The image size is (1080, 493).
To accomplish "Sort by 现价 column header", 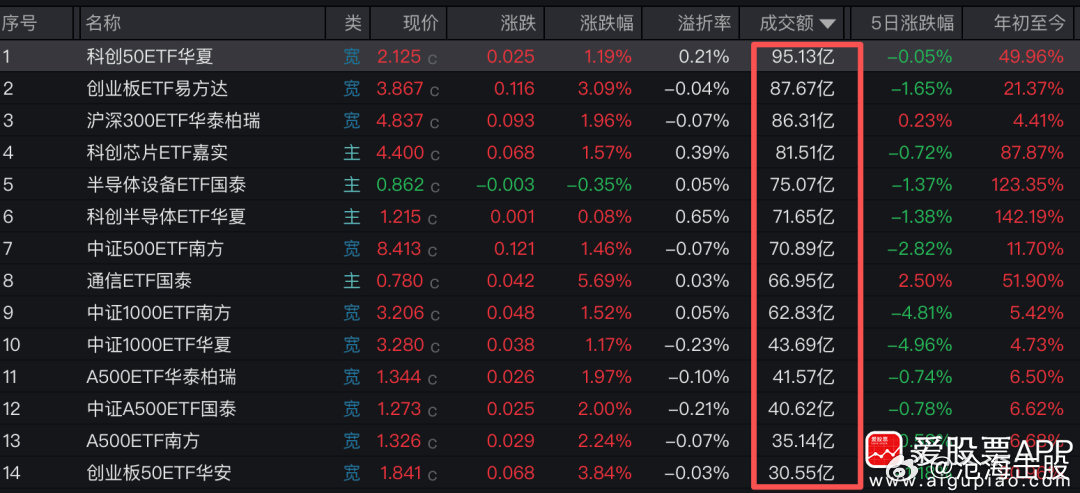I will pyautogui.click(x=420, y=23).
